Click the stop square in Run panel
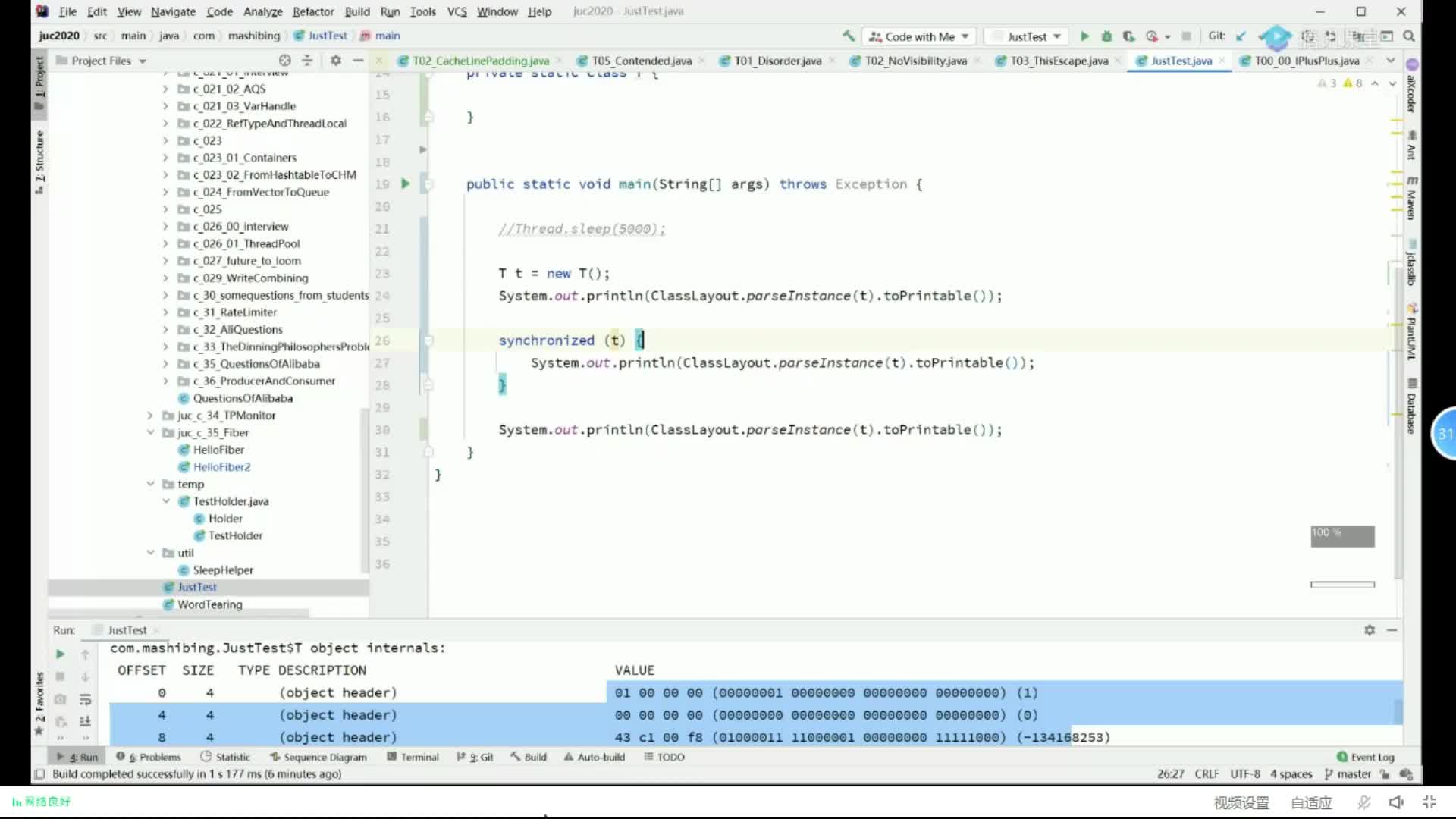1456x819 pixels. click(60, 676)
